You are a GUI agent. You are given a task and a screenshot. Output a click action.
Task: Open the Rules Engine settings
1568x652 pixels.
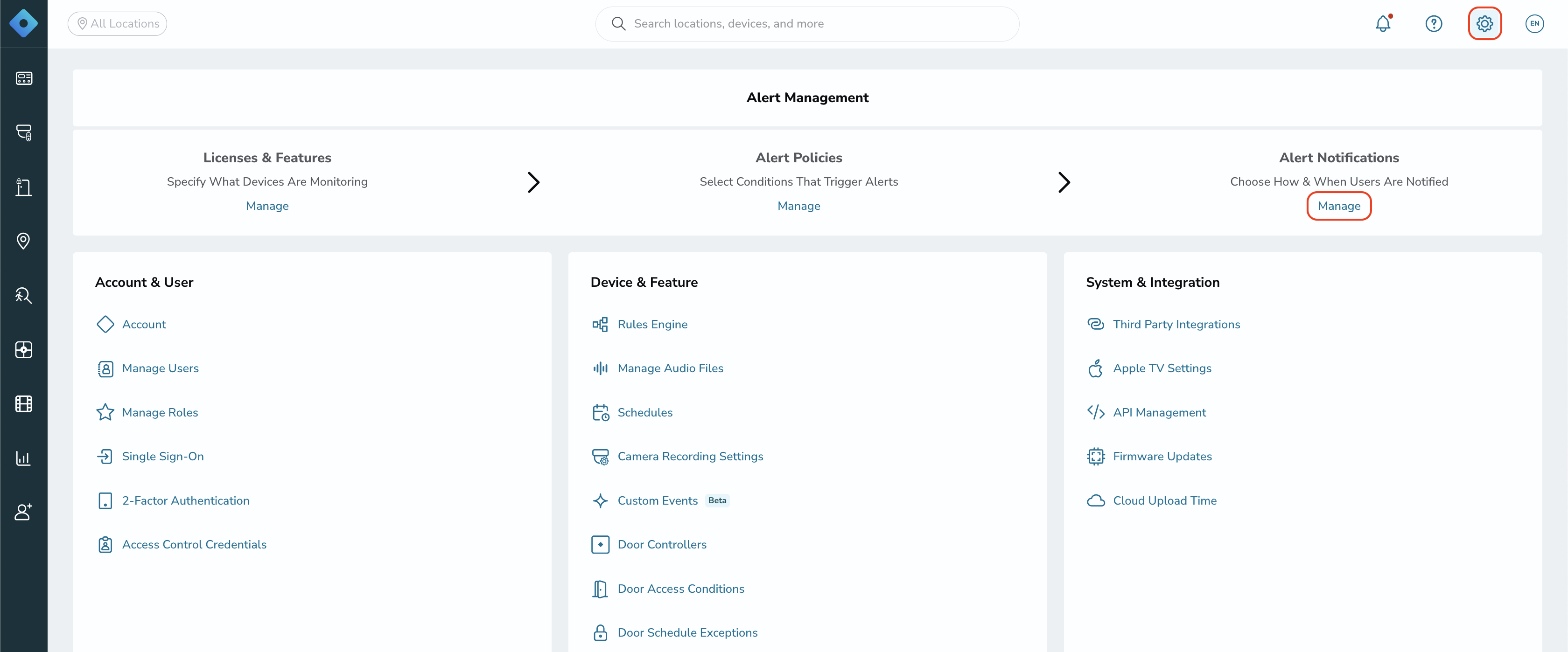pyautogui.click(x=652, y=324)
